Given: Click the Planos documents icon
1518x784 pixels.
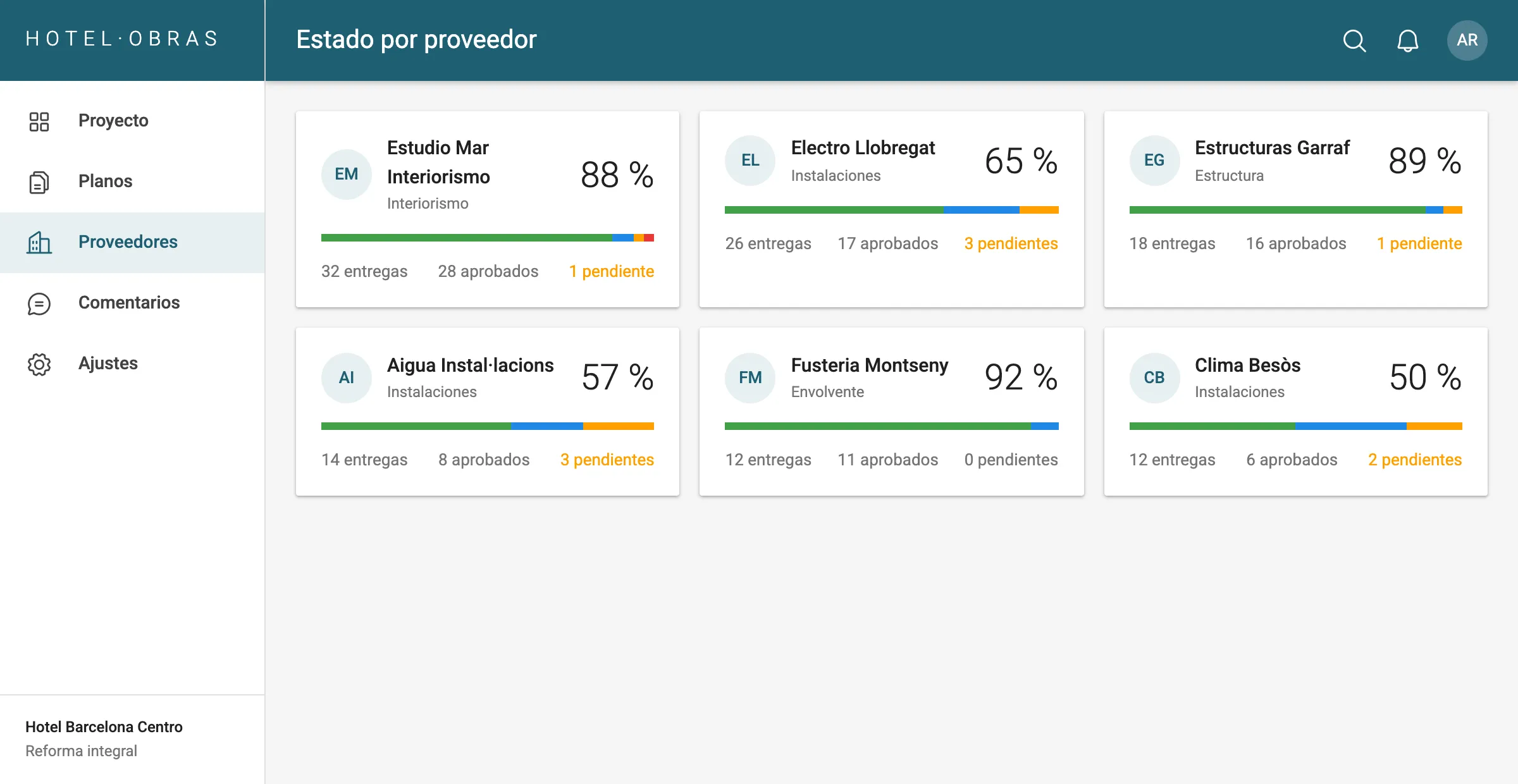Looking at the screenshot, I should point(39,181).
